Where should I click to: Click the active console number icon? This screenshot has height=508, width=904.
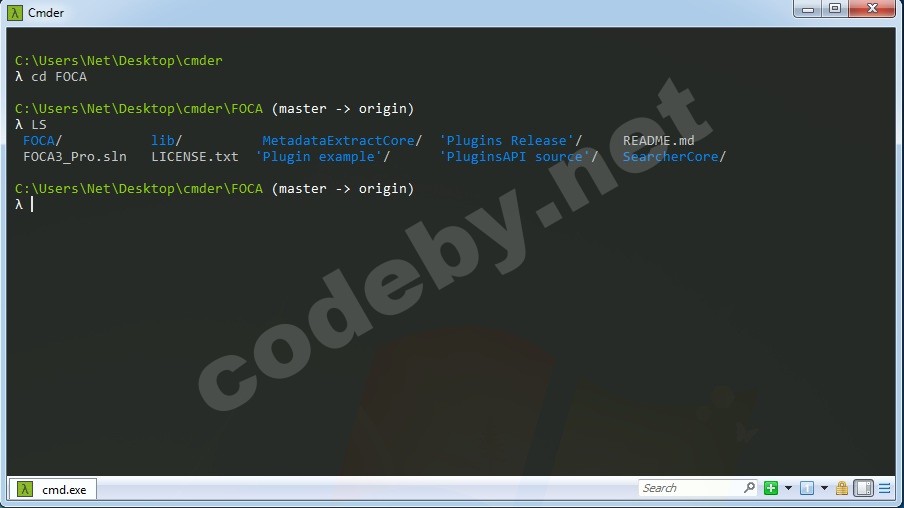(807, 488)
